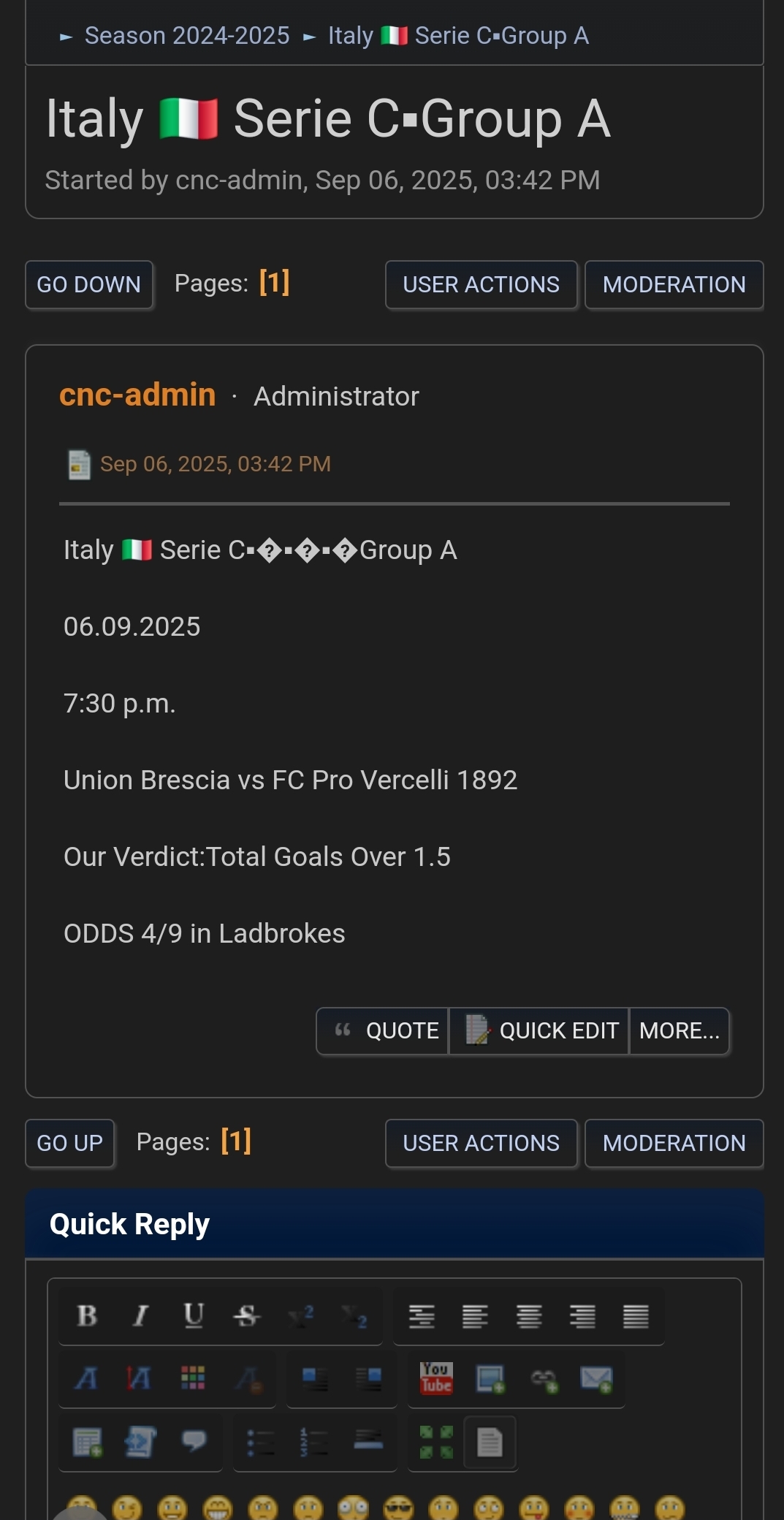Insert a hyperlink in the reply
Image resolution: width=784 pixels, height=1520 pixels.
tap(544, 1379)
